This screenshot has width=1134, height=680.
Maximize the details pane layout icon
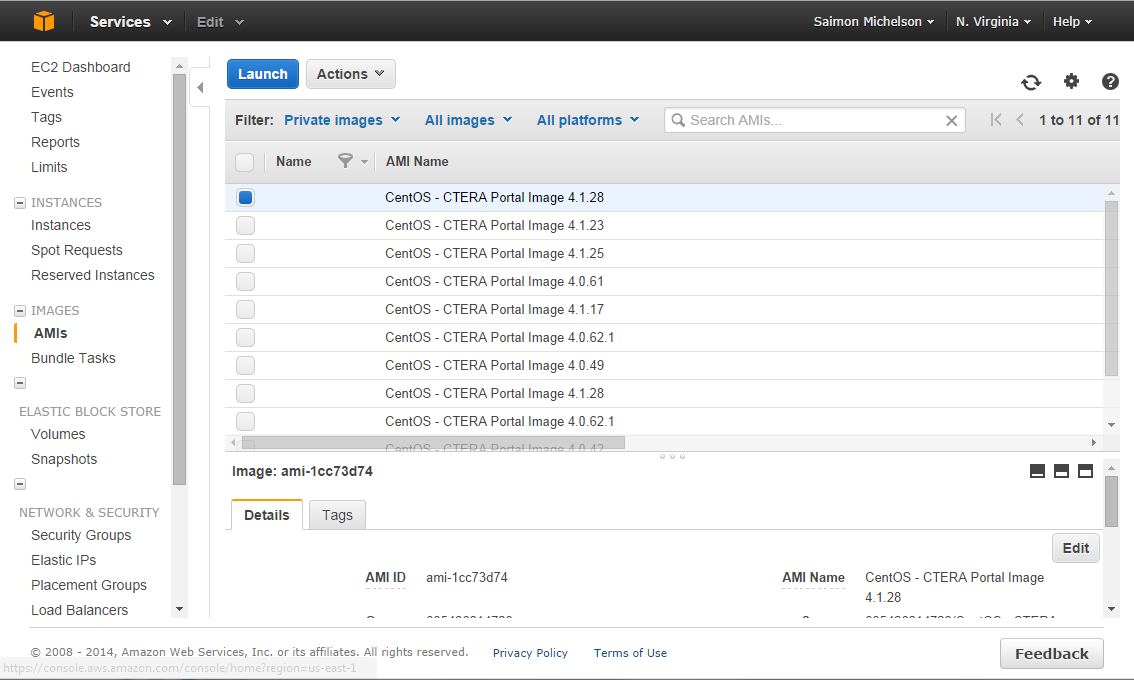[x=1085, y=472]
